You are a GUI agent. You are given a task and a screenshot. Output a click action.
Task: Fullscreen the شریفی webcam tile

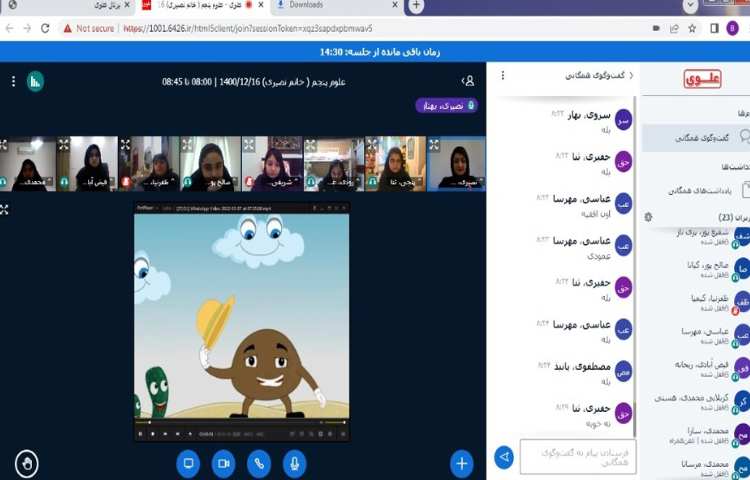point(249,144)
